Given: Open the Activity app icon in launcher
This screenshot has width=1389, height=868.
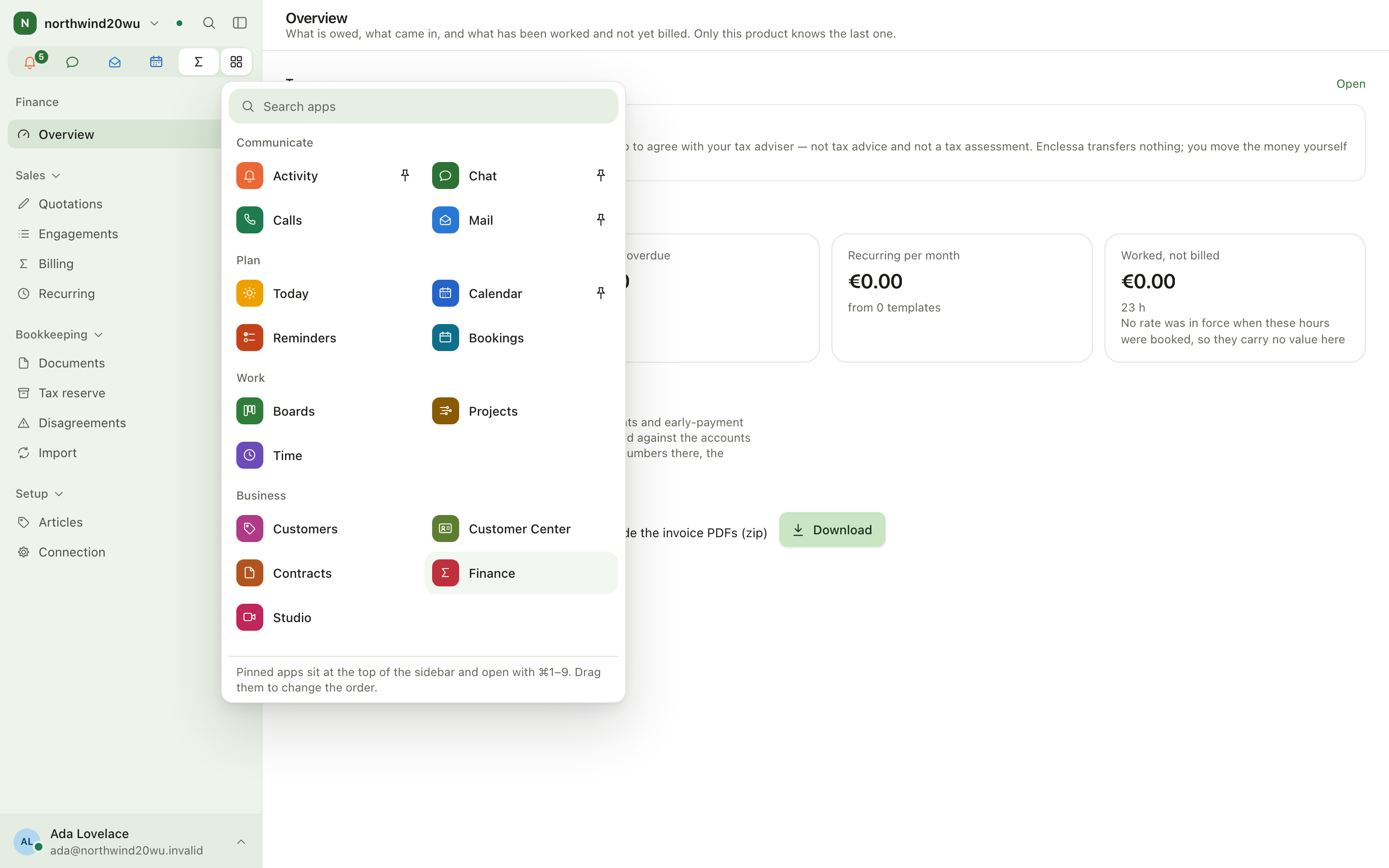Looking at the screenshot, I should pos(249,176).
